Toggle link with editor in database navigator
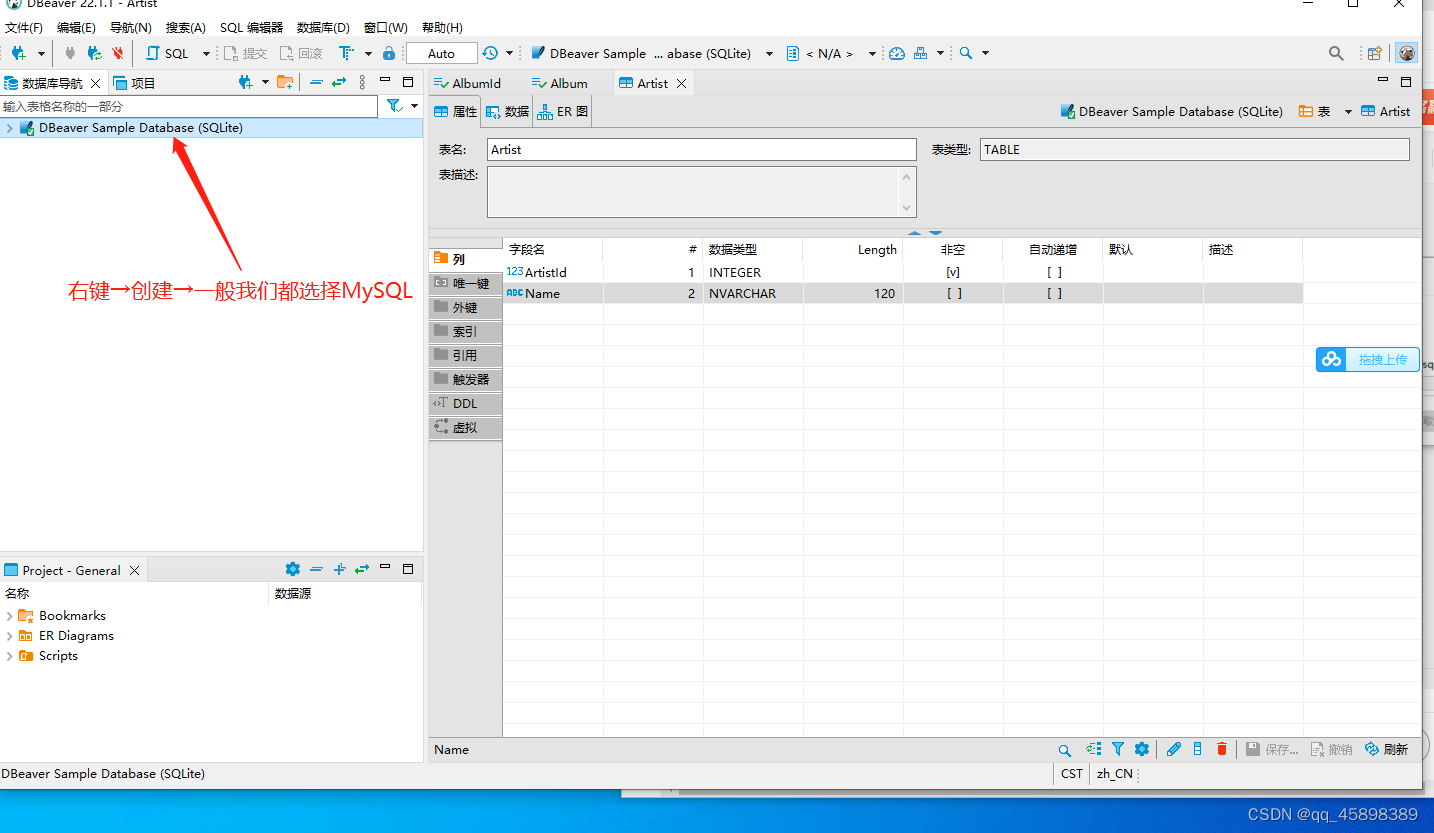1434x833 pixels. click(339, 82)
